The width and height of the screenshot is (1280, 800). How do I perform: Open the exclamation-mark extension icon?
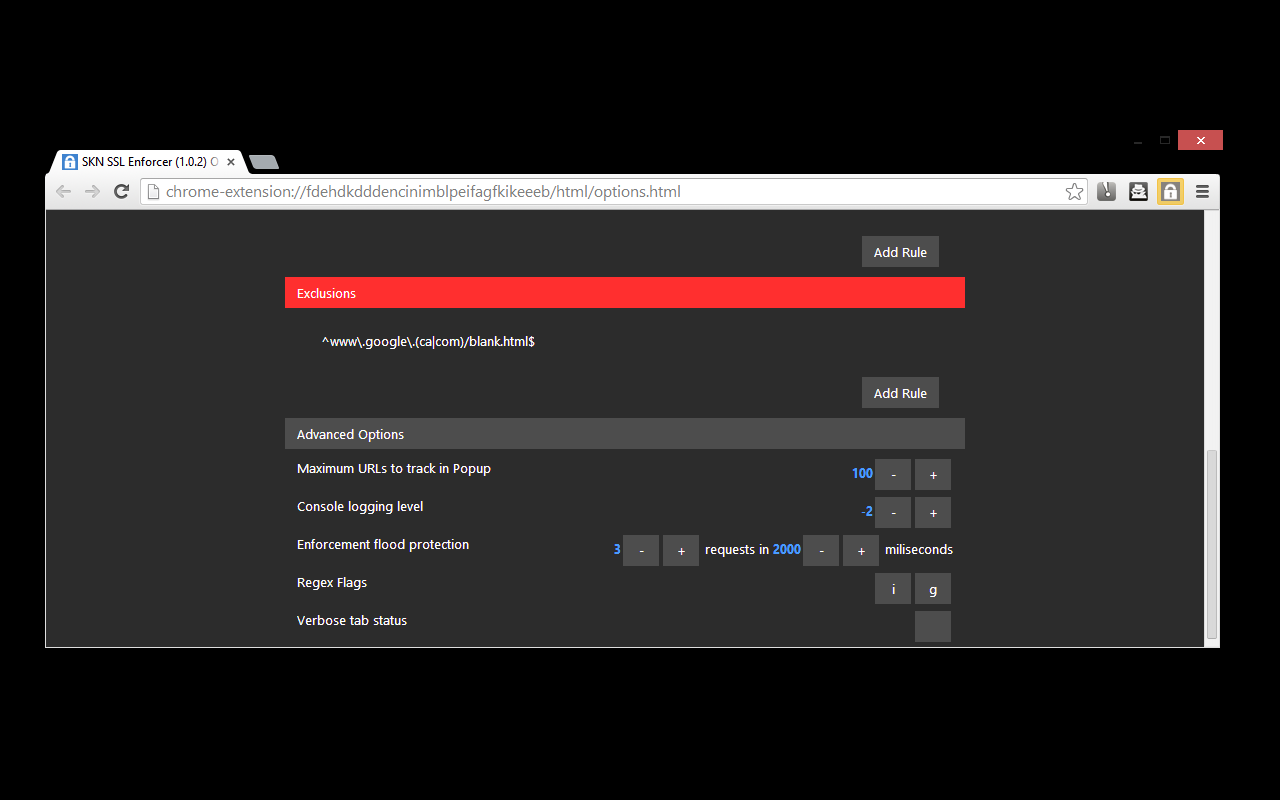click(1106, 191)
